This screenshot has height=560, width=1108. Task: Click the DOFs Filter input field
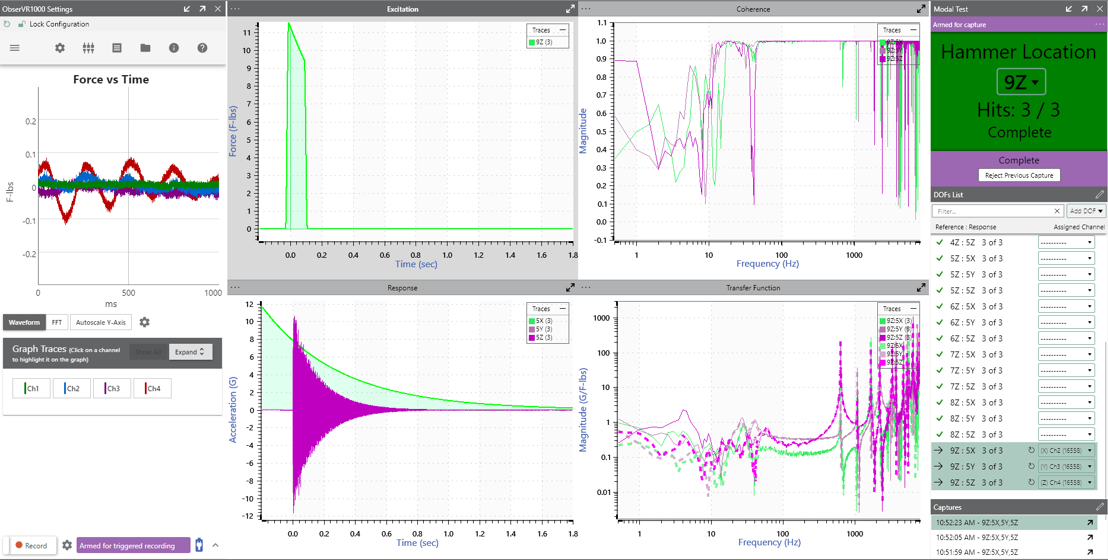point(992,211)
